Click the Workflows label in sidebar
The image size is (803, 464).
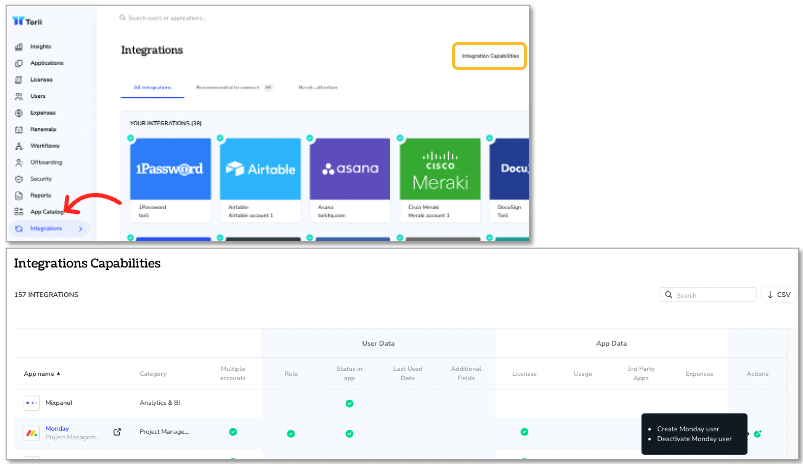pos(45,146)
